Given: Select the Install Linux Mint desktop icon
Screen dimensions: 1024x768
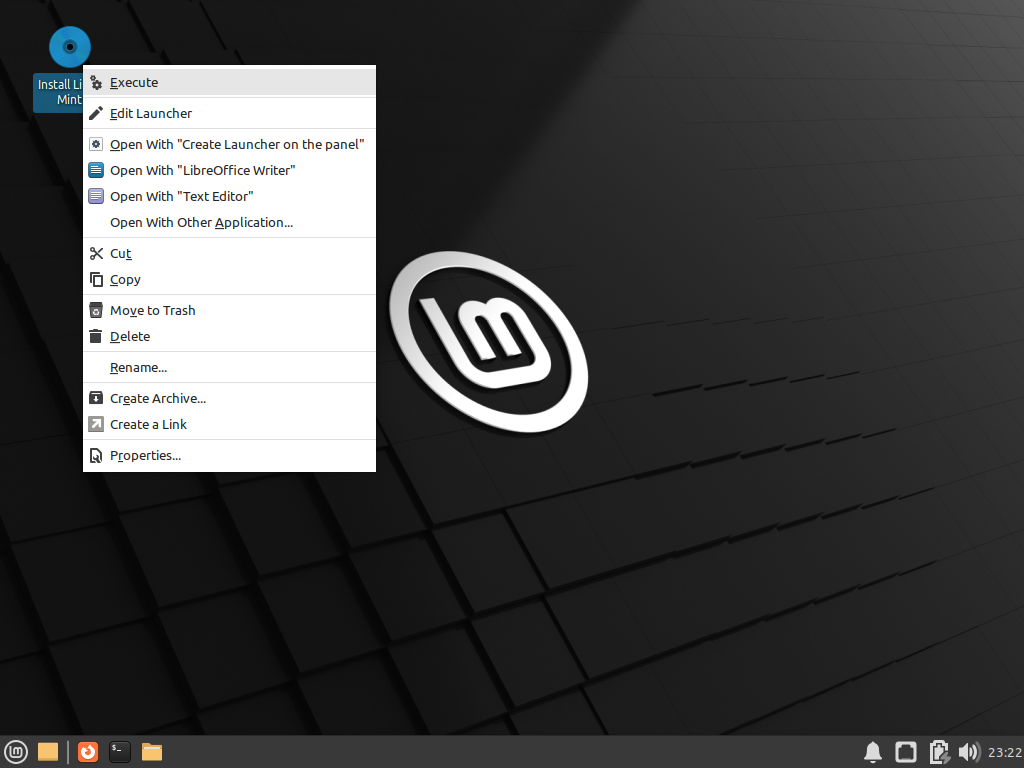Looking at the screenshot, I should (x=69, y=47).
